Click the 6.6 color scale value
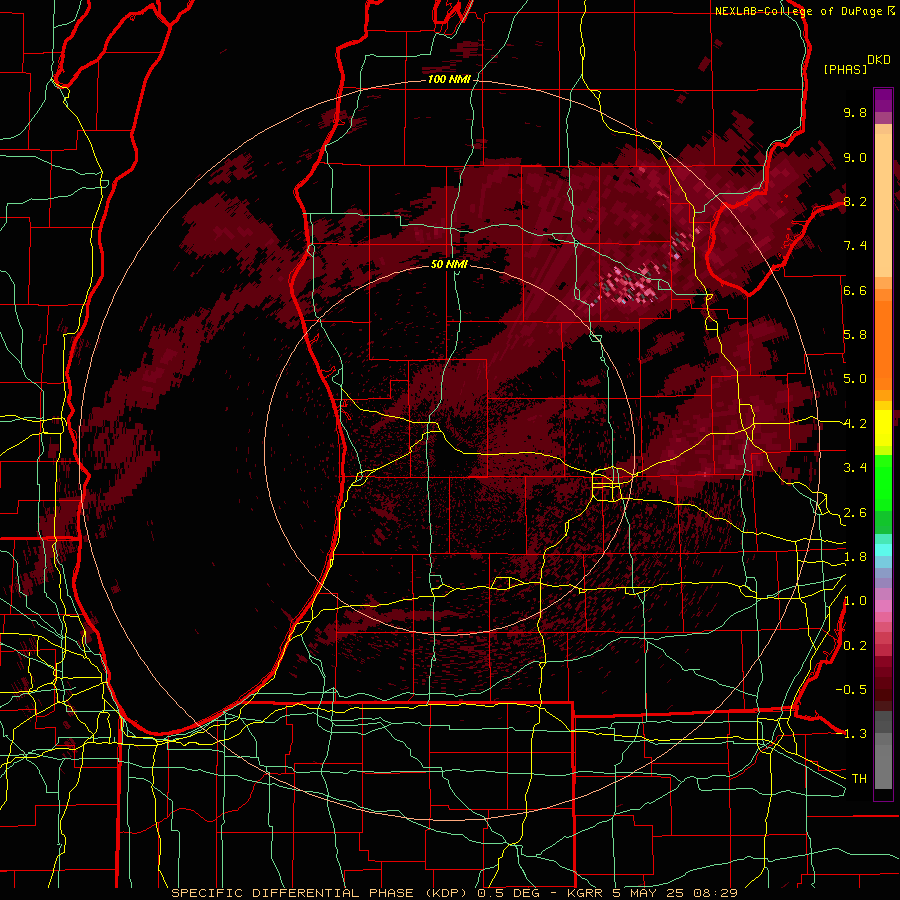 tap(855, 290)
